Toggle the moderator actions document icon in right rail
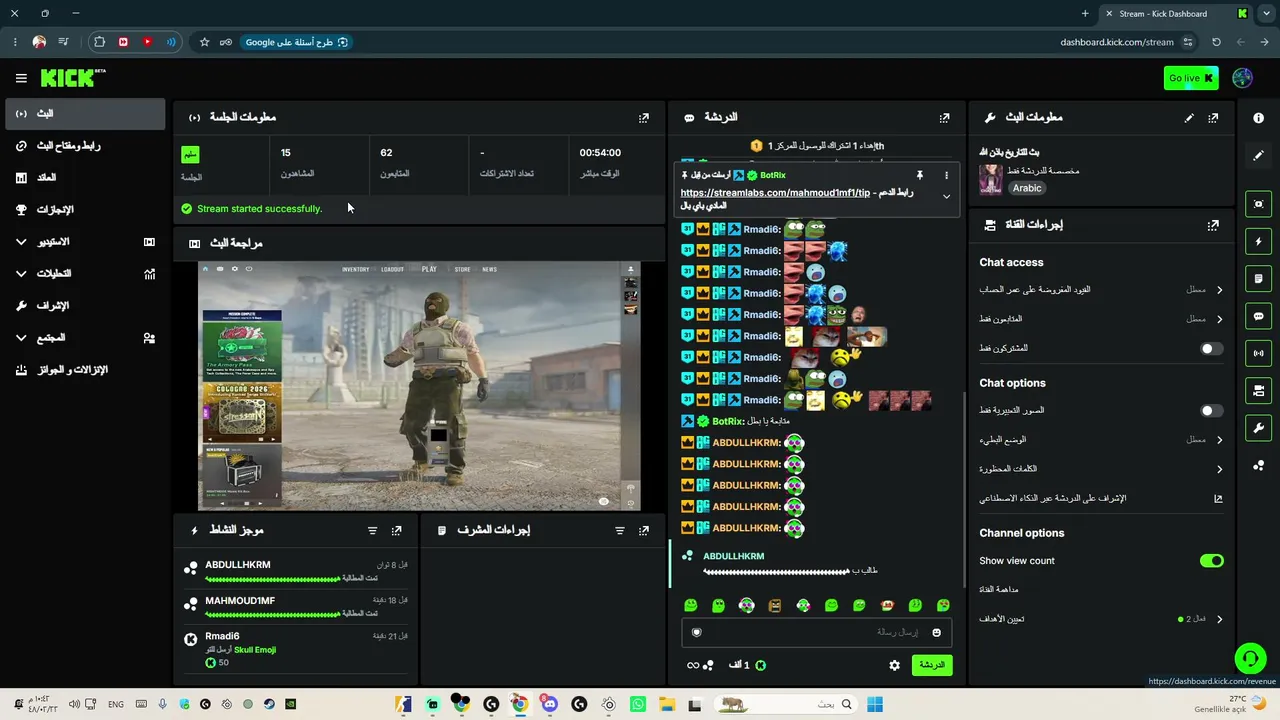Viewport: 1280px width, 720px height. tap(1258, 278)
